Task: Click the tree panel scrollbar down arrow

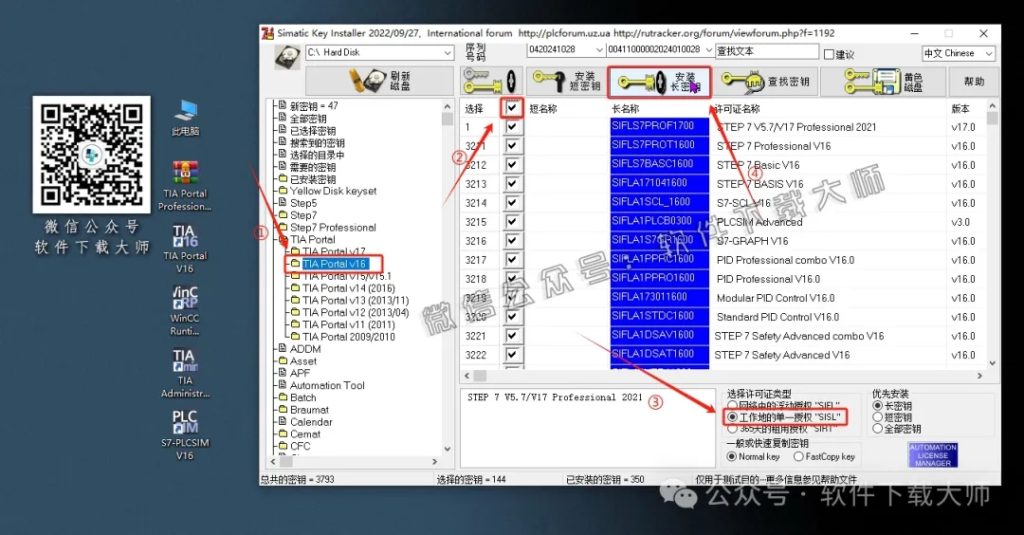Action: click(447, 449)
